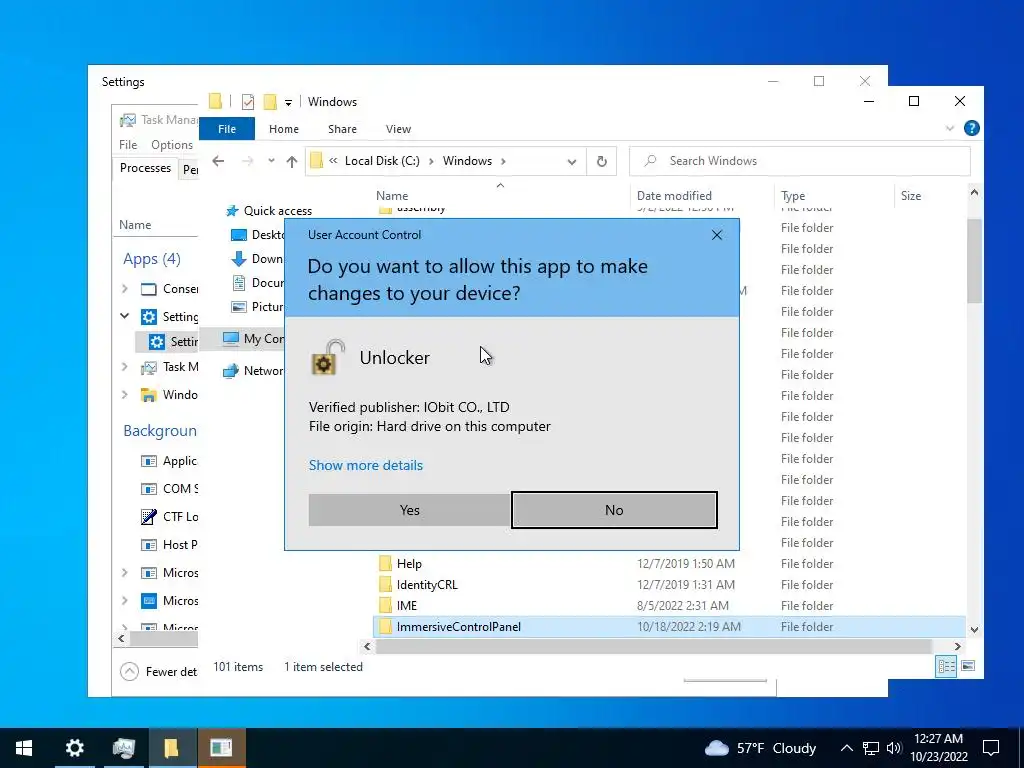Expand the Task Manager process row
1024x768 pixels.
click(x=125, y=367)
